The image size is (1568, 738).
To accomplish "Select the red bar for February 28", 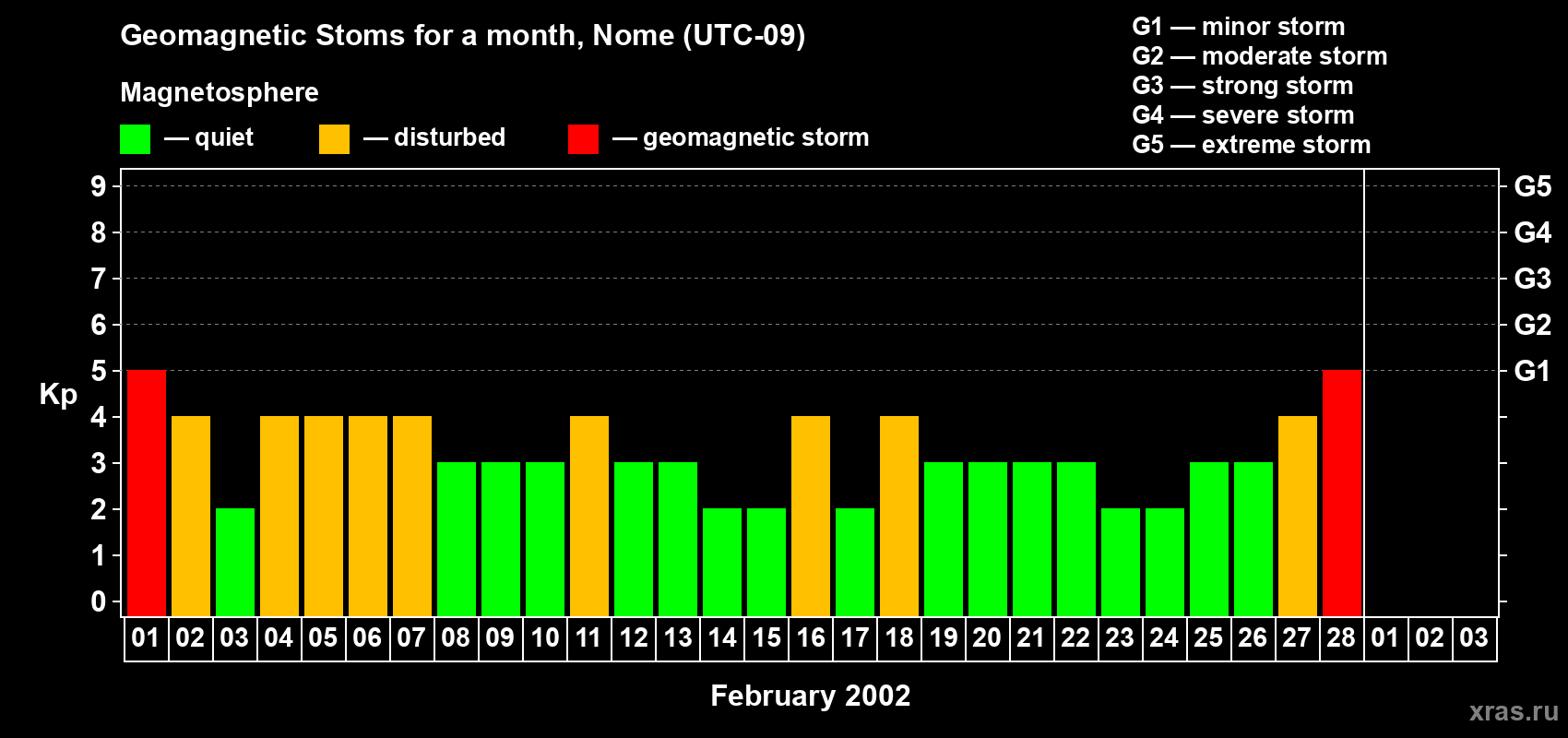I will click(1342, 494).
